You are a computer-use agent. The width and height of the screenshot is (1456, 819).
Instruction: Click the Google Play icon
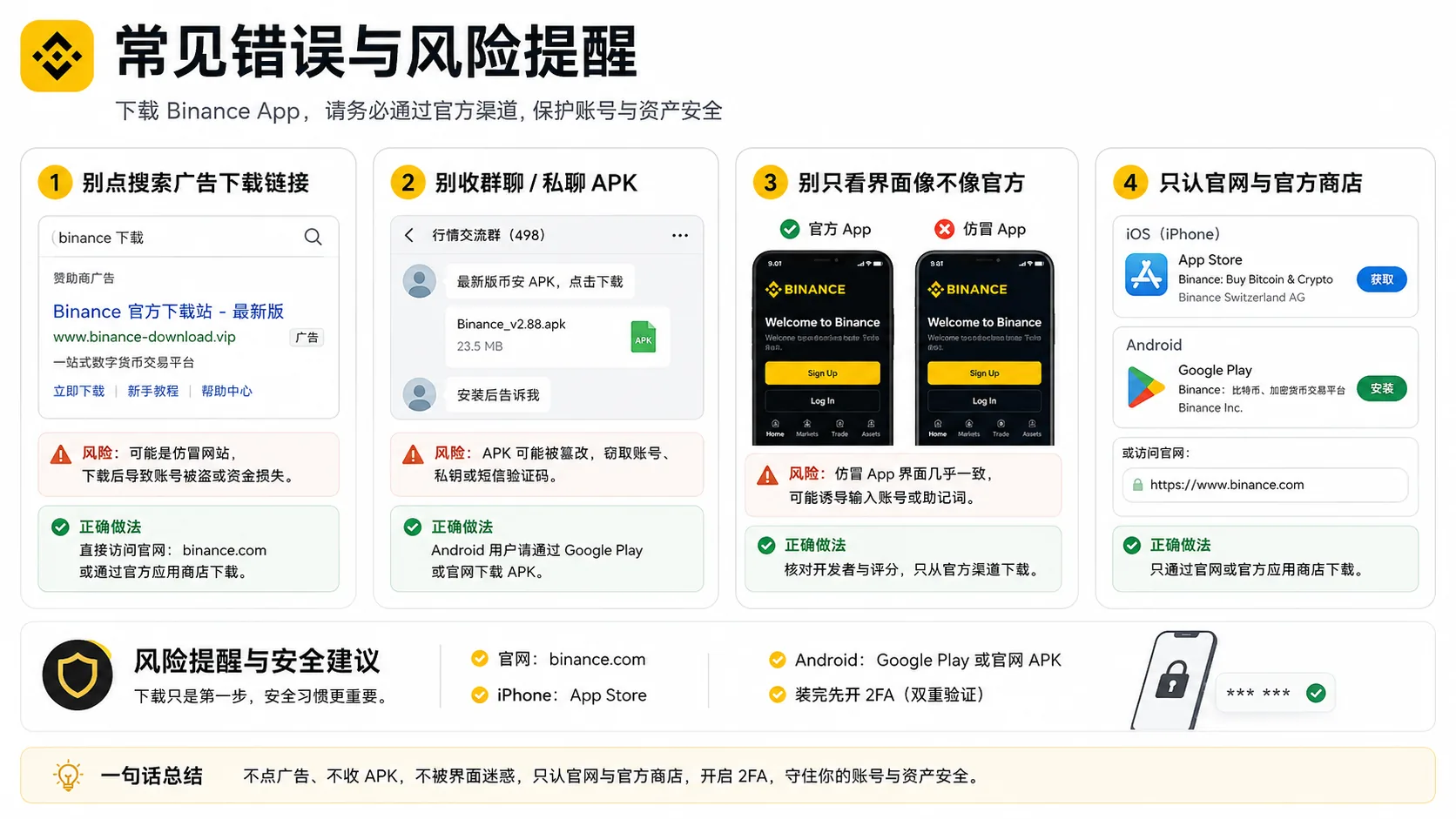[x=1145, y=387]
